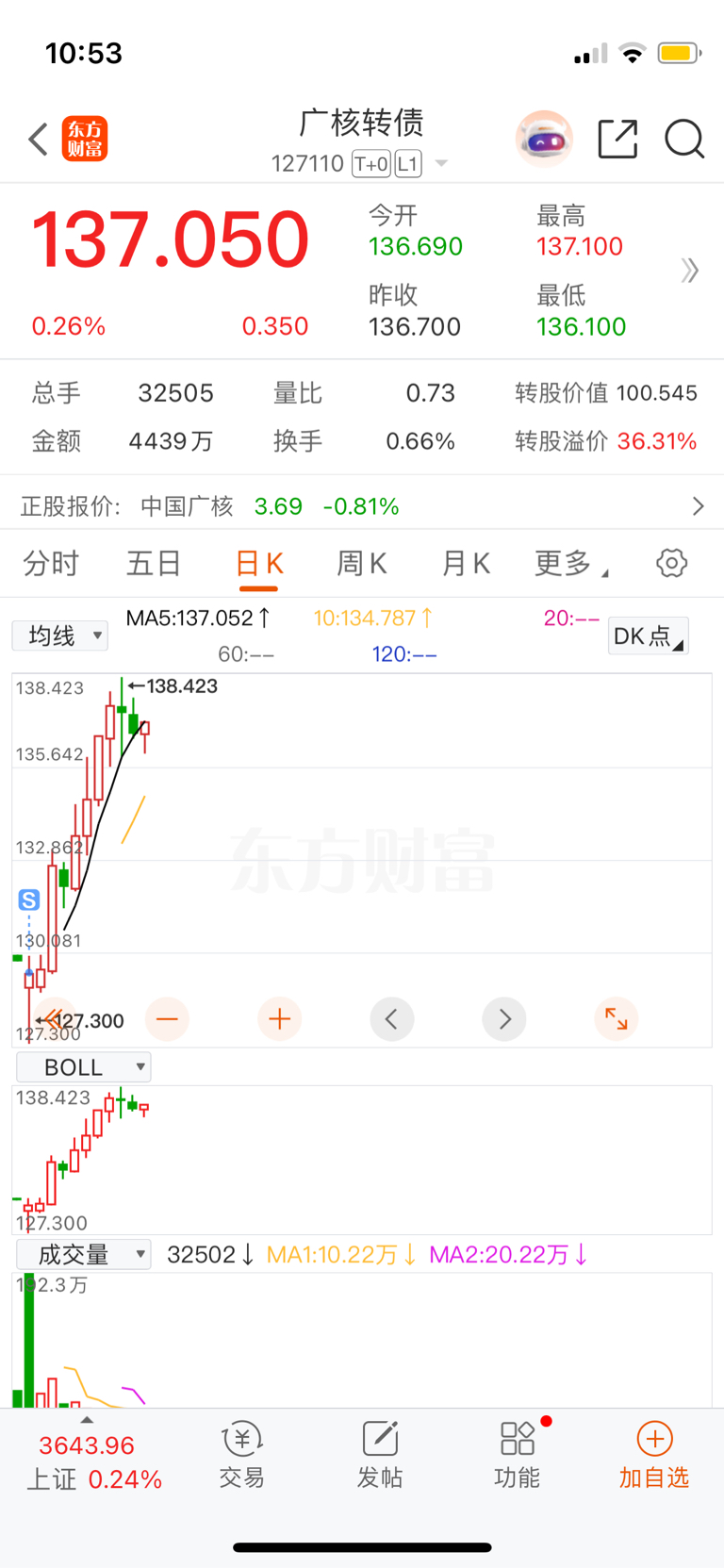
Task: Open the robot assistant avatar
Action: tap(544, 140)
